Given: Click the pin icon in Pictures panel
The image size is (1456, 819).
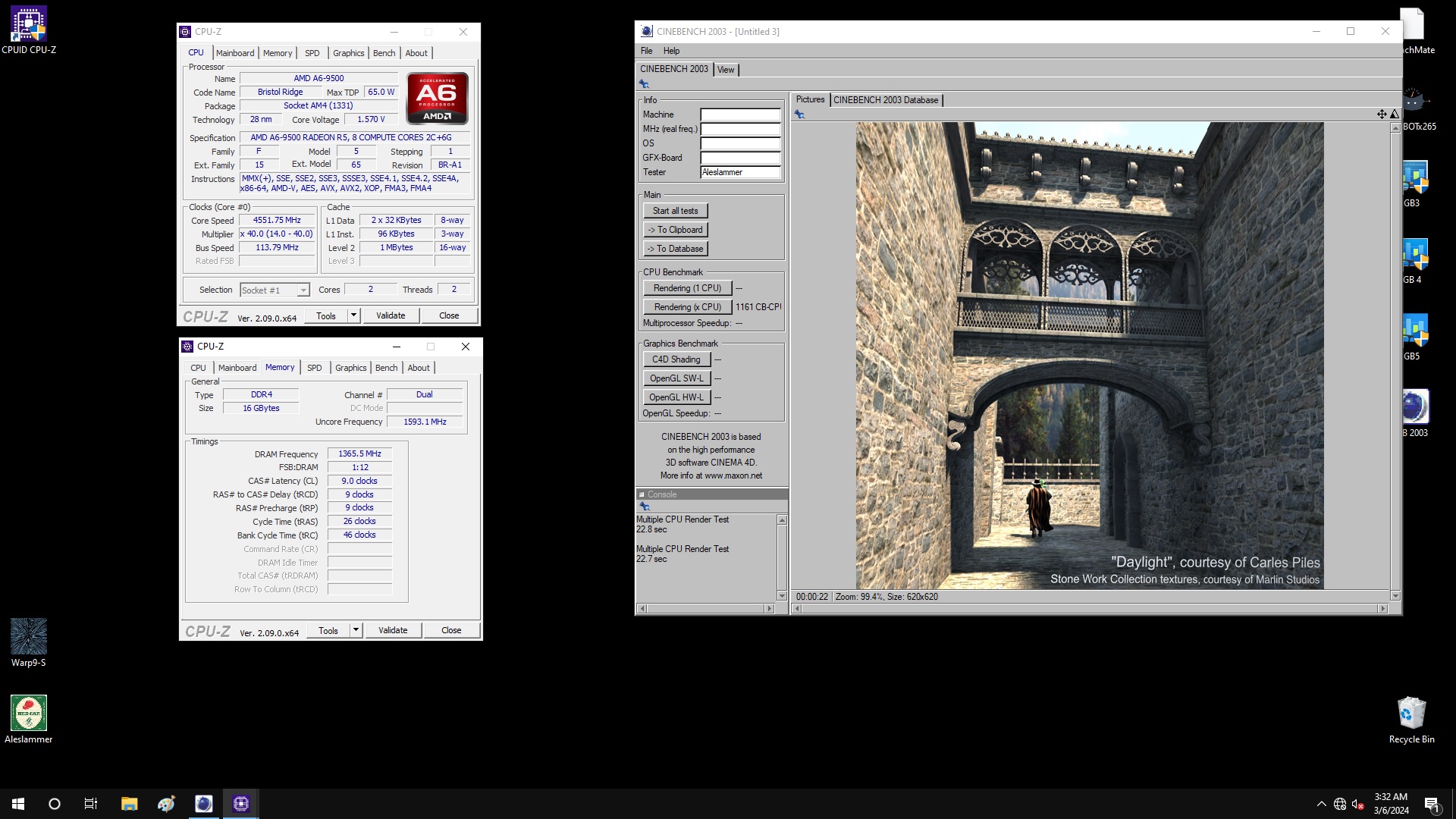Looking at the screenshot, I should tap(799, 115).
